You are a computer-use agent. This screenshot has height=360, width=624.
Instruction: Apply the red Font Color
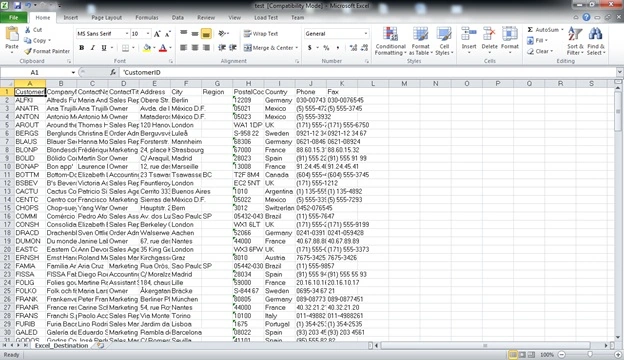tap(162, 48)
